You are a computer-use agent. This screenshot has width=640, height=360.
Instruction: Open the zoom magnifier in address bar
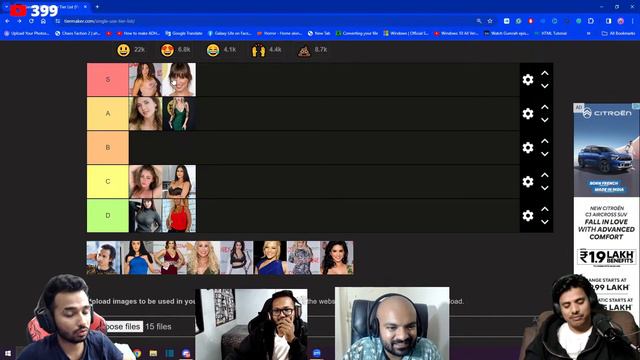(478, 21)
